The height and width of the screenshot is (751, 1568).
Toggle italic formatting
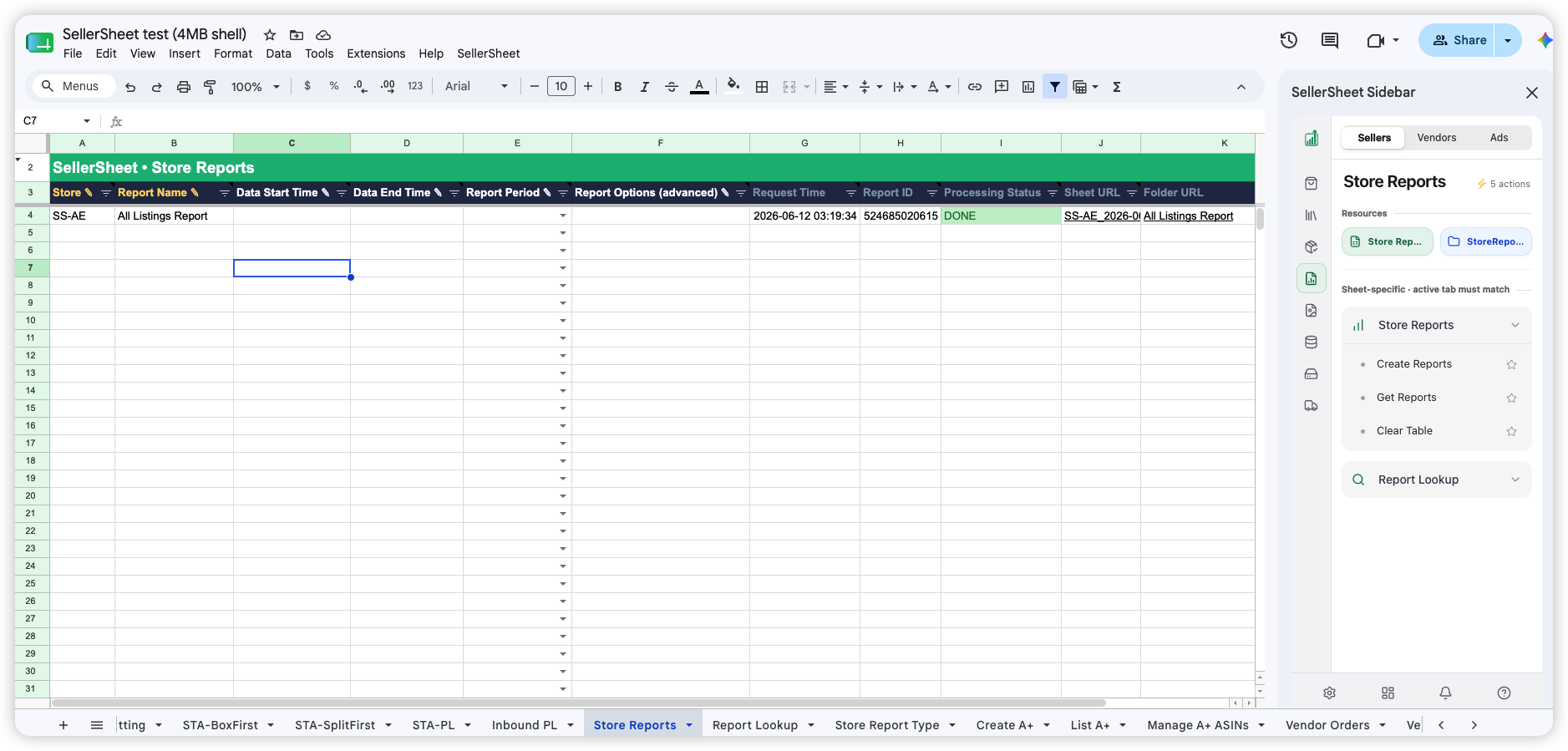tap(645, 87)
